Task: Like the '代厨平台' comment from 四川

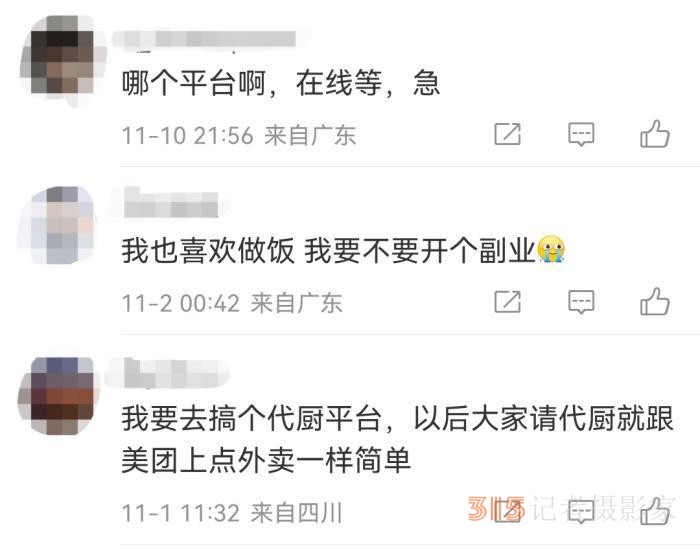Action: pyautogui.click(x=654, y=511)
